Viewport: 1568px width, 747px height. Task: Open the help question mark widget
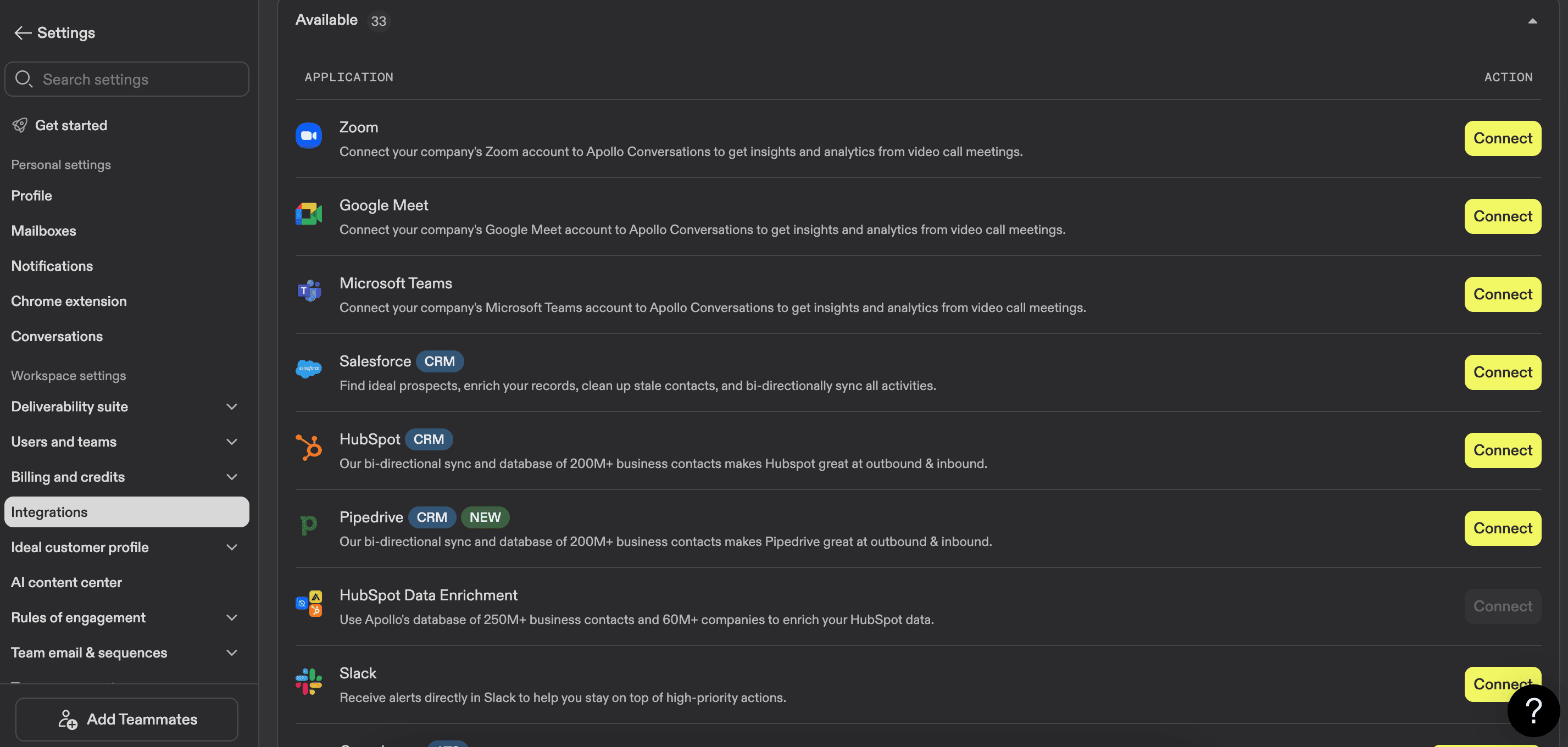click(x=1533, y=711)
